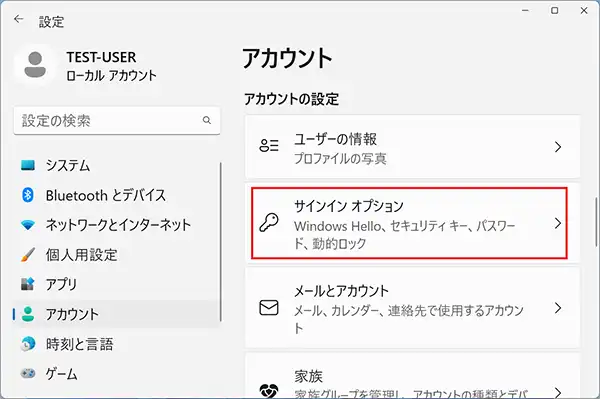
Task: Click the 家族 heart icon
Action: [269, 391]
